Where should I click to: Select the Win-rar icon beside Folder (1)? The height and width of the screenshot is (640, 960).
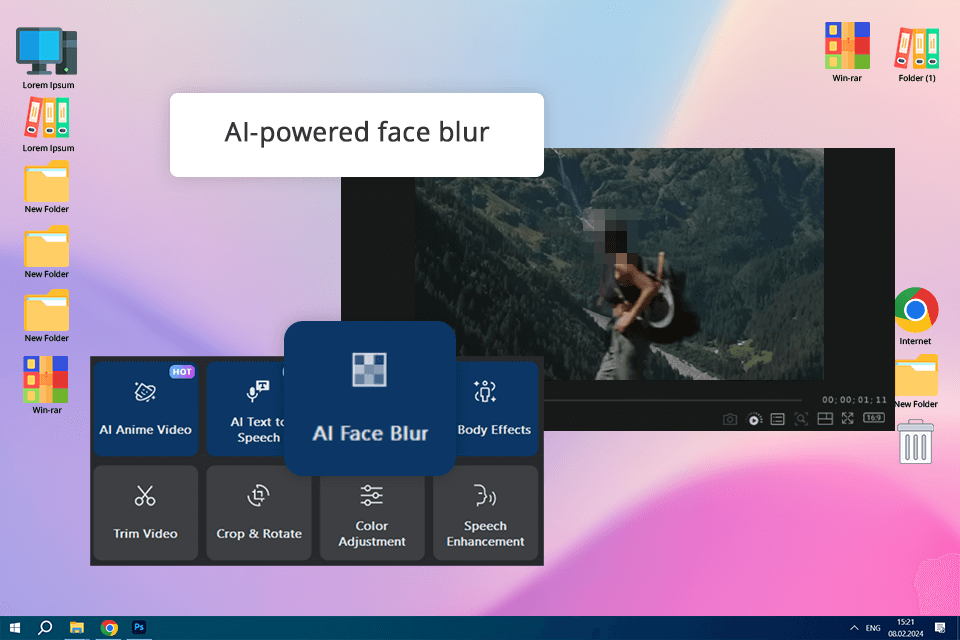[x=847, y=52]
